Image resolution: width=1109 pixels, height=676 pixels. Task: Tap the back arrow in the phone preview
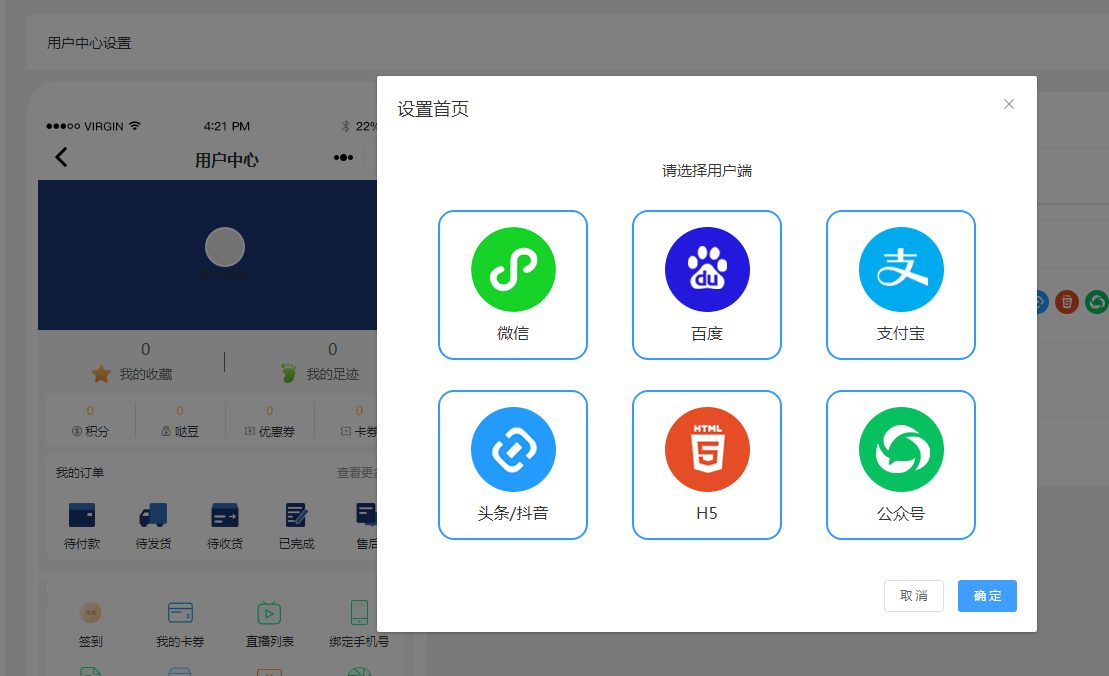pos(62,157)
